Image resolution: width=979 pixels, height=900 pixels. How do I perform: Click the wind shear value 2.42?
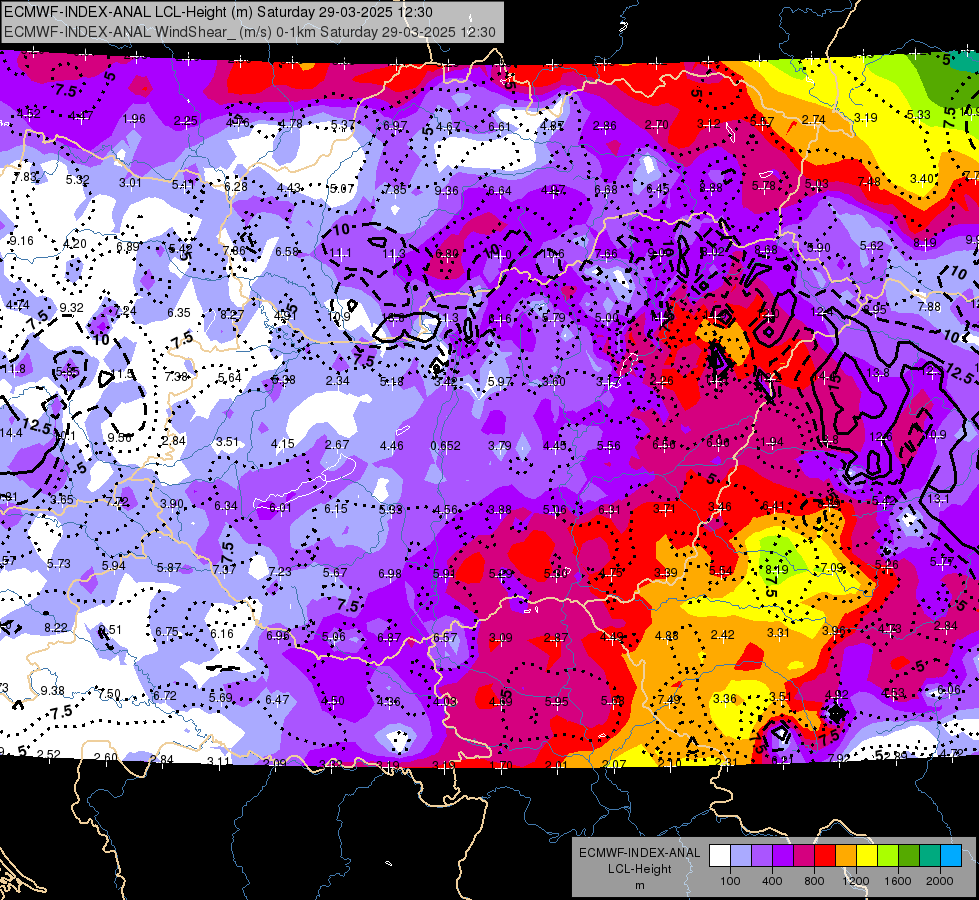722,635
